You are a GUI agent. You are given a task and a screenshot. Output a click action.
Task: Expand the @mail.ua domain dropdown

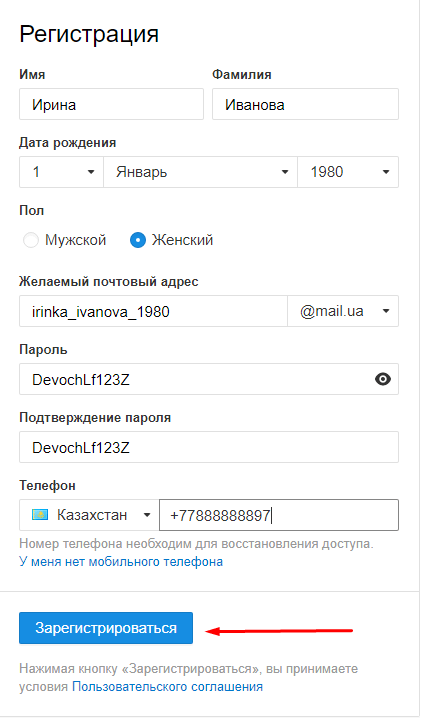(x=343, y=311)
